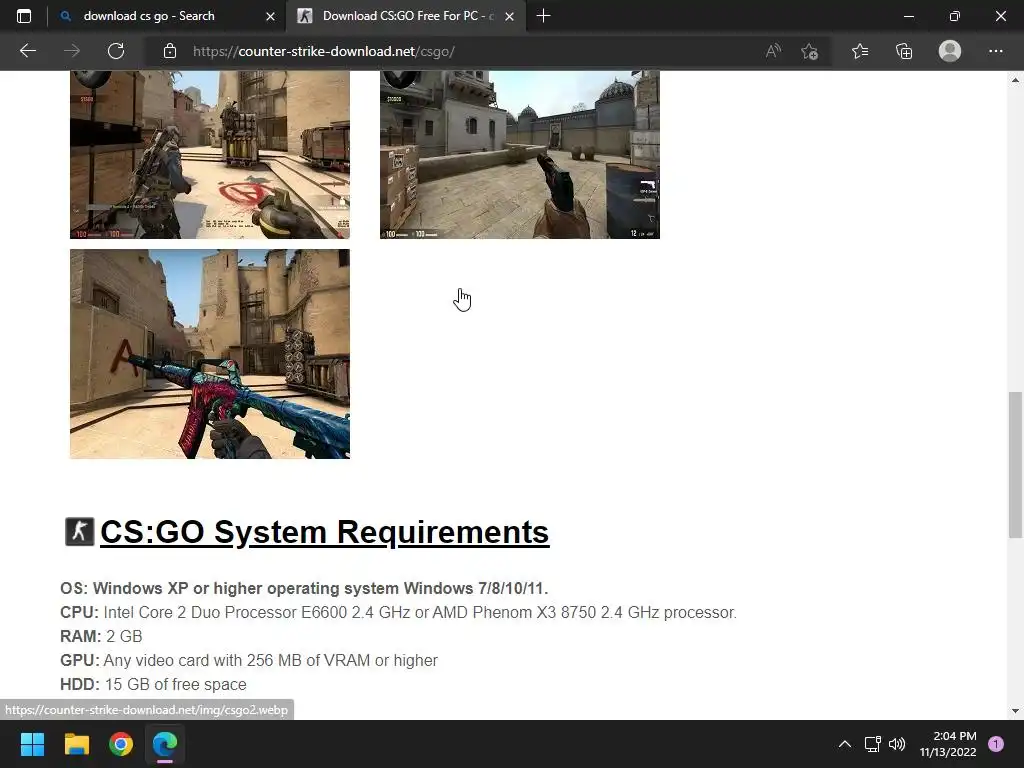Click the GPU requirement line
This screenshot has width=1024, height=768.
249,660
